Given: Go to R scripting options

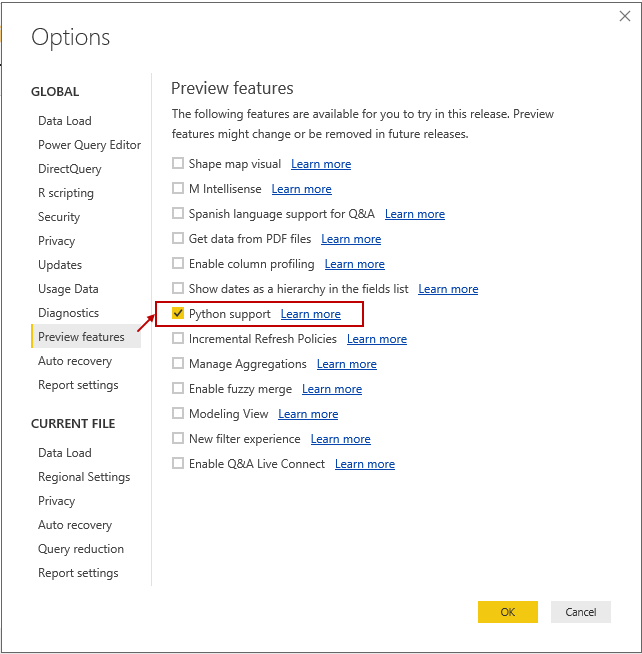Looking at the screenshot, I should [66, 193].
